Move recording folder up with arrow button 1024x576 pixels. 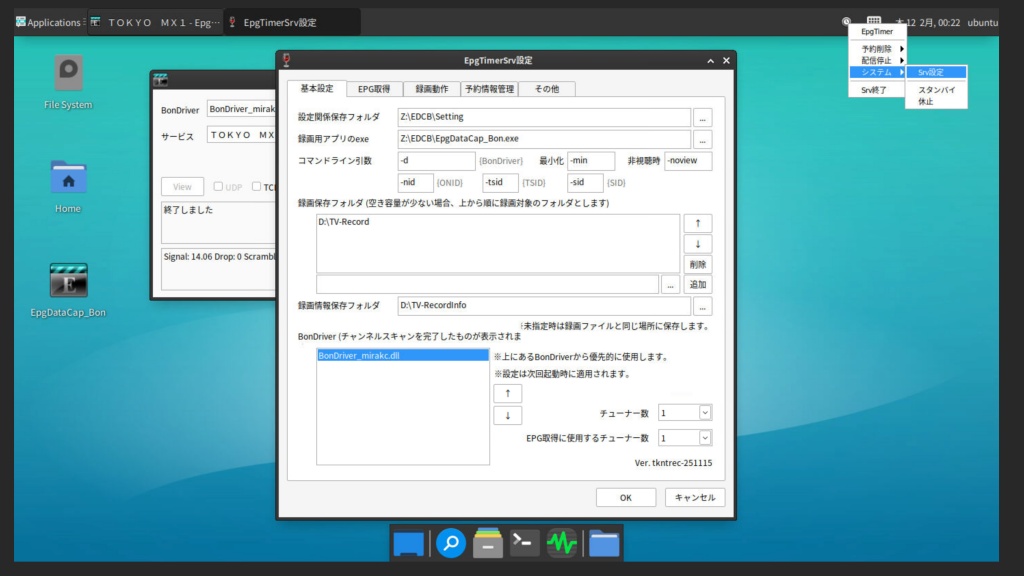coord(697,223)
